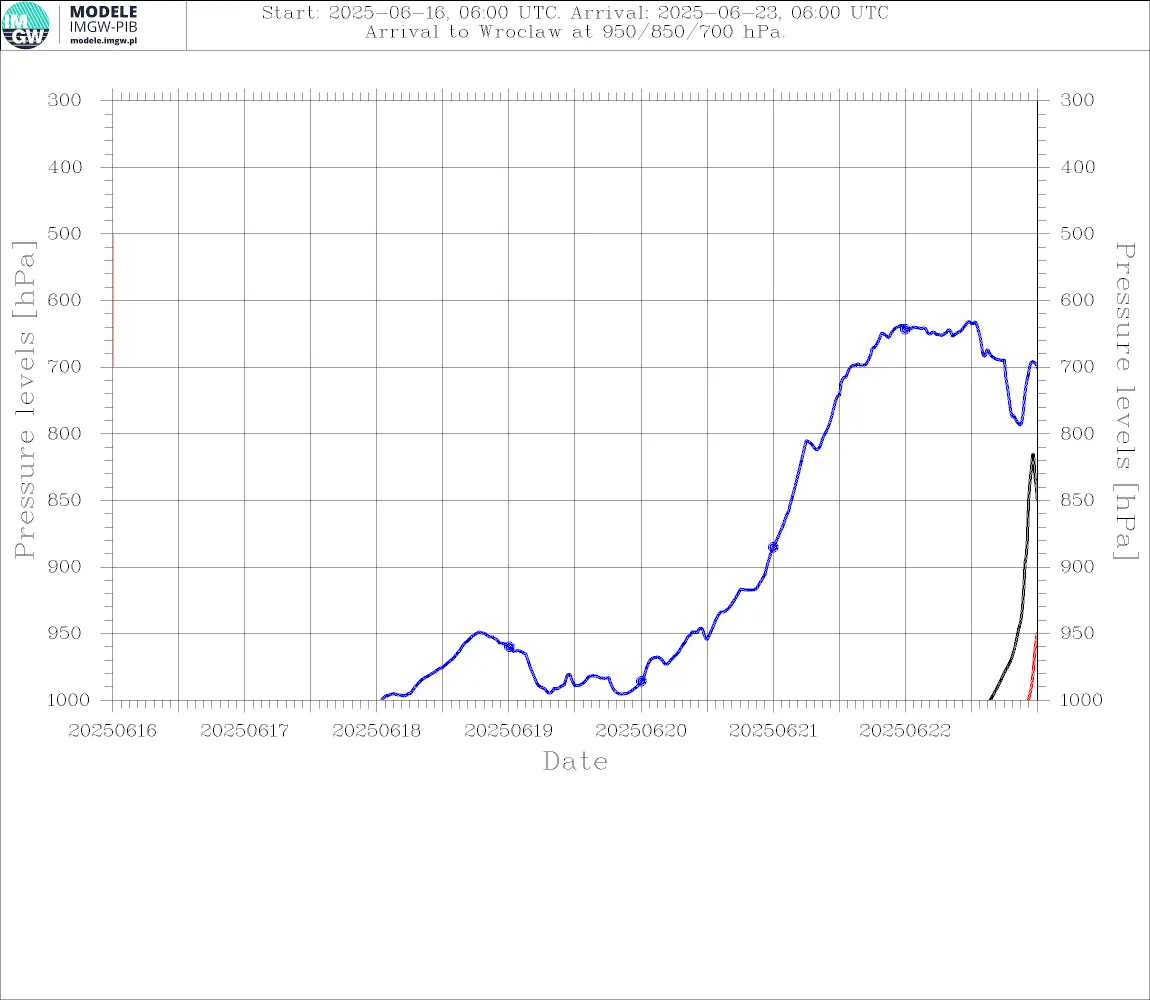Click blue trajectory marker at 20250619
Screen dimensions: 1150x1000
(509, 647)
